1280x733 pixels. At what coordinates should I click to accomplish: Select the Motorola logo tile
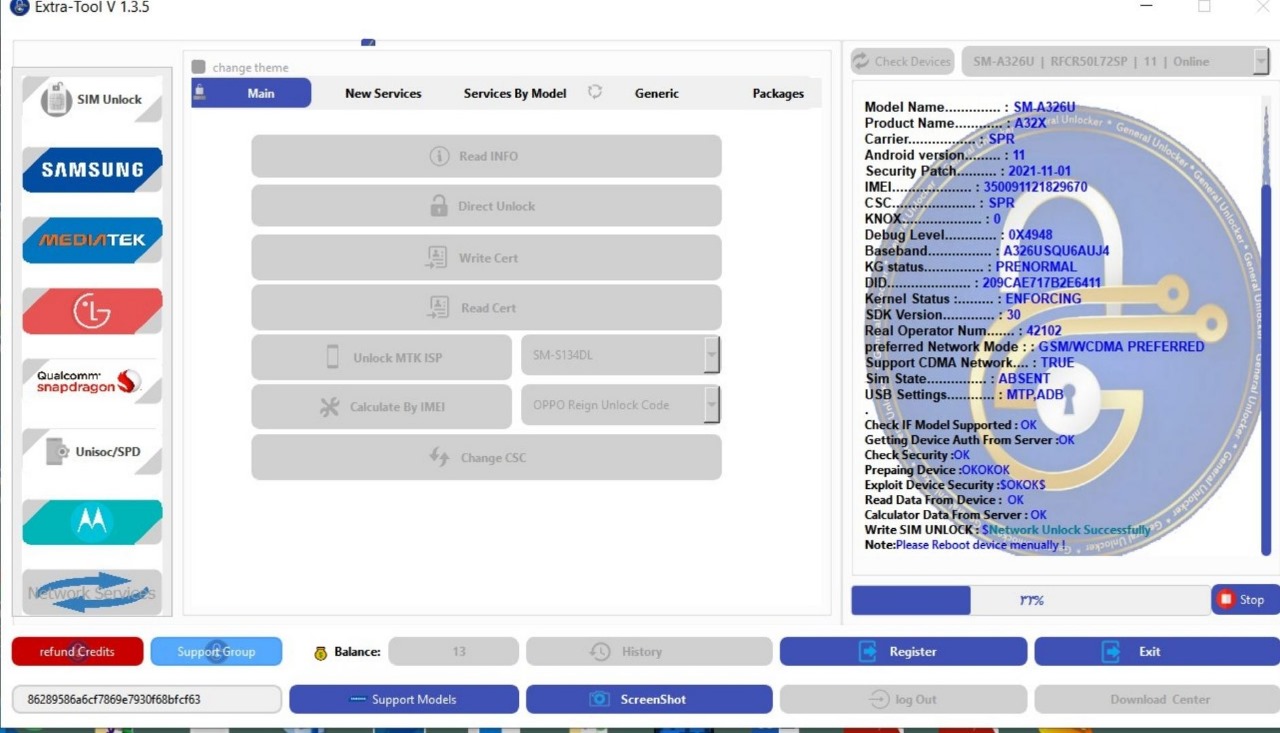coord(92,522)
